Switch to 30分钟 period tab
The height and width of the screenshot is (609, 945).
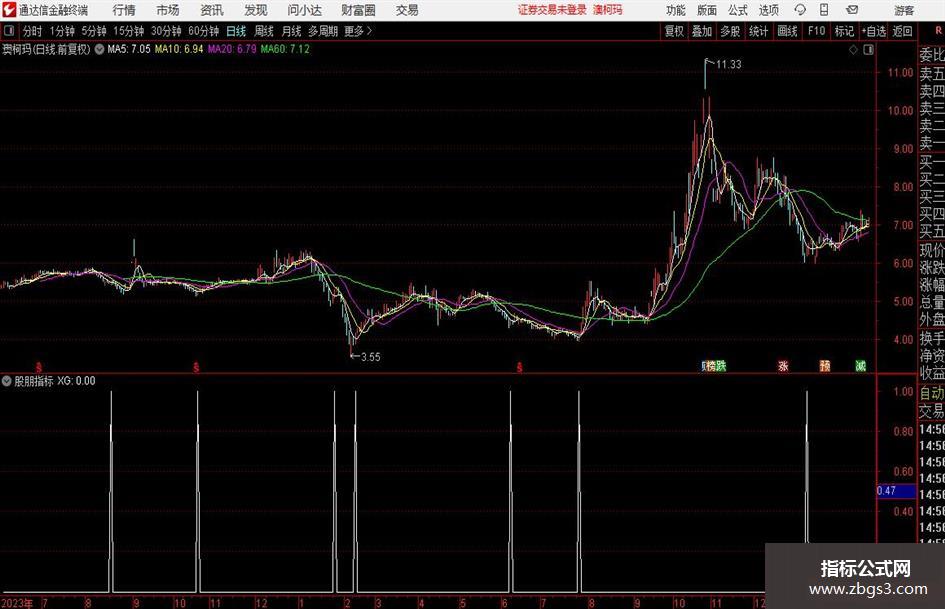pos(166,31)
